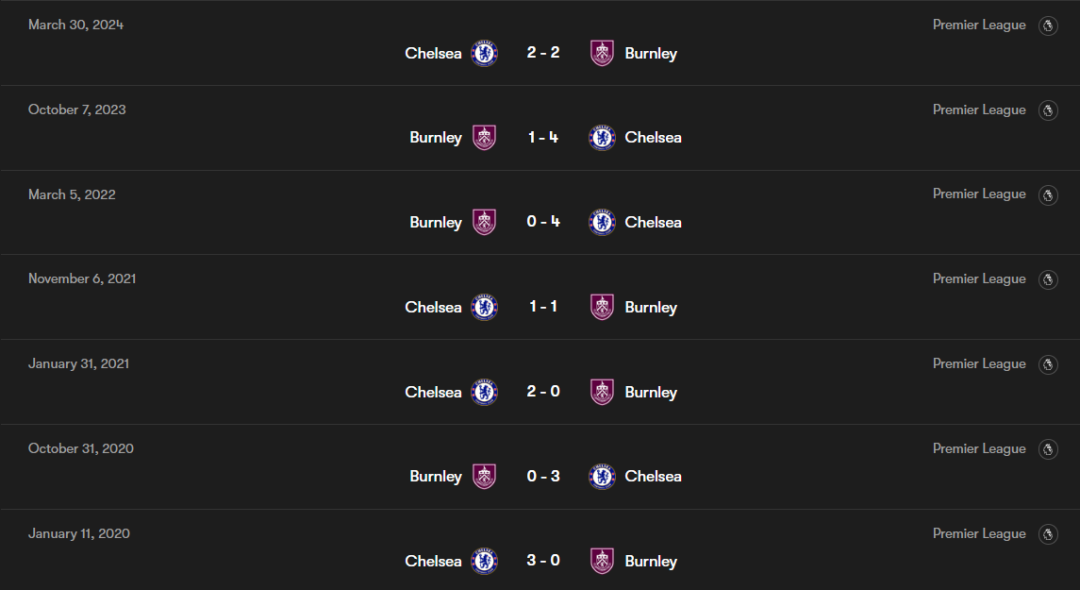The height and width of the screenshot is (590, 1080).
Task: Open the 1 - 4 score from October 7, 2023
Action: pyautogui.click(x=543, y=137)
